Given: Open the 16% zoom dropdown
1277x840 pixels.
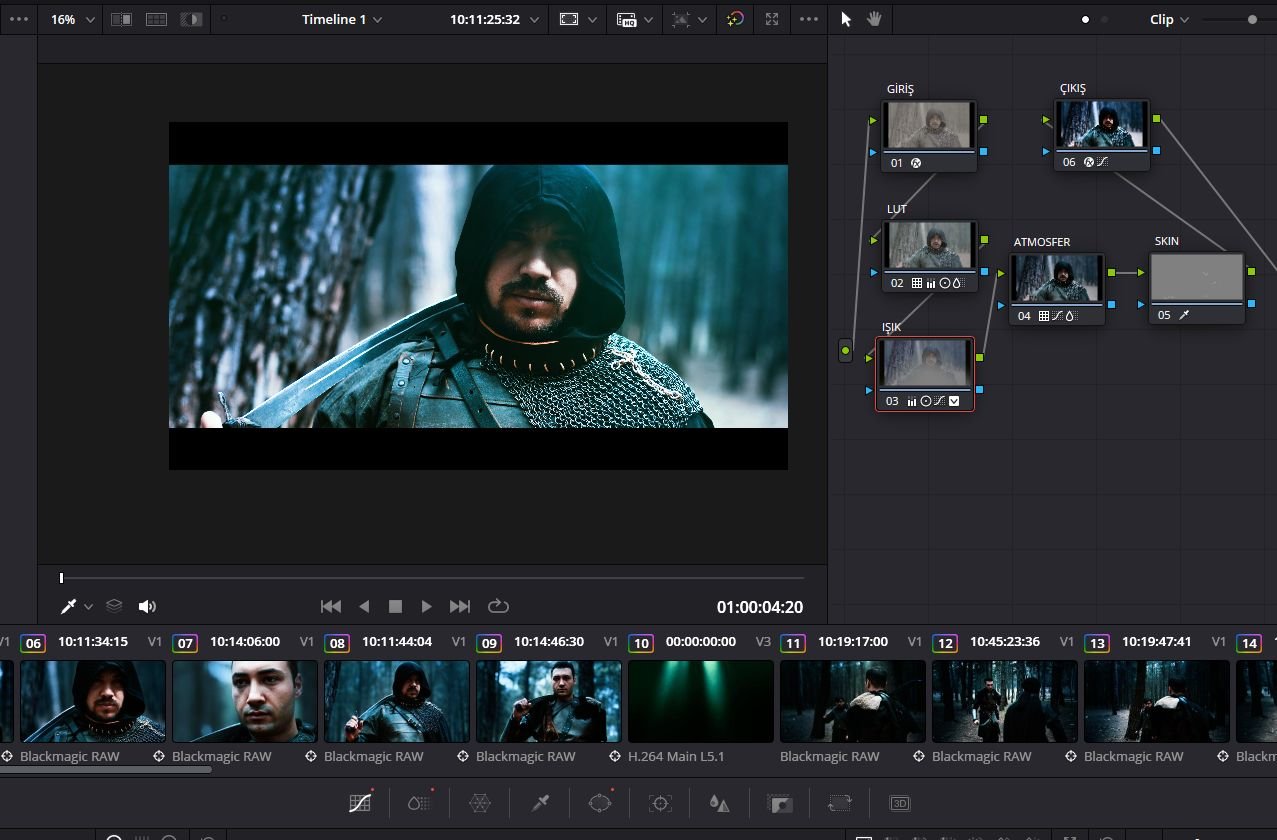Looking at the screenshot, I should (x=74, y=19).
